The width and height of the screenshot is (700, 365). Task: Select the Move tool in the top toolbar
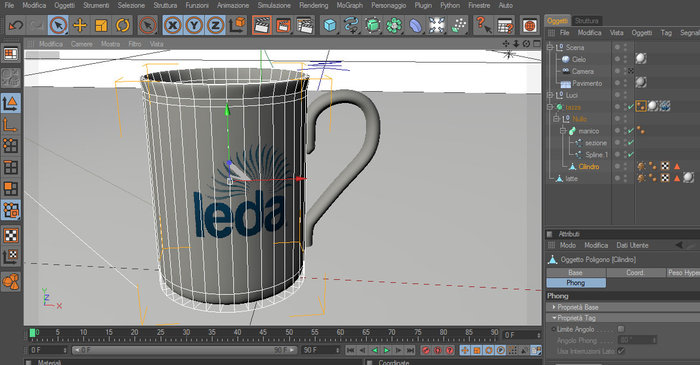coord(80,25)
